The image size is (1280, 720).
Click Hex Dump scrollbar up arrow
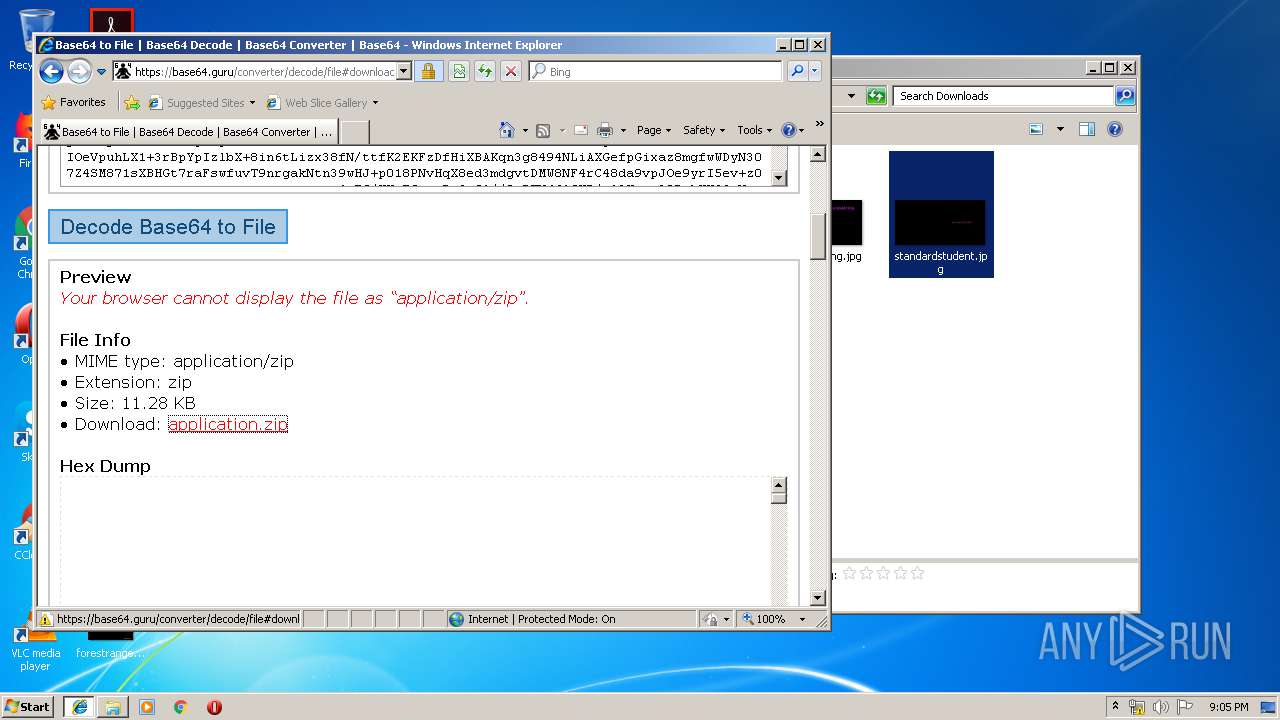(x=779, y=485)
